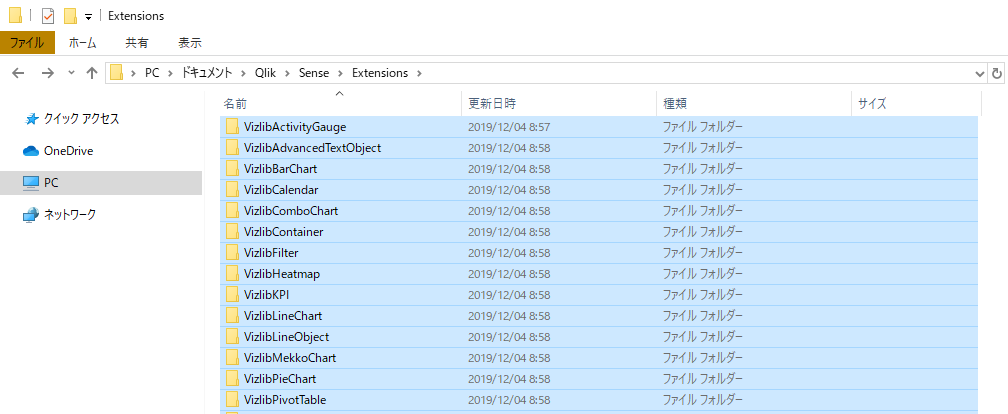Screen dimensions: 1008x414
Task: Expand the chevron after Sense in breadcrumb
Action: tap(340, 73)
